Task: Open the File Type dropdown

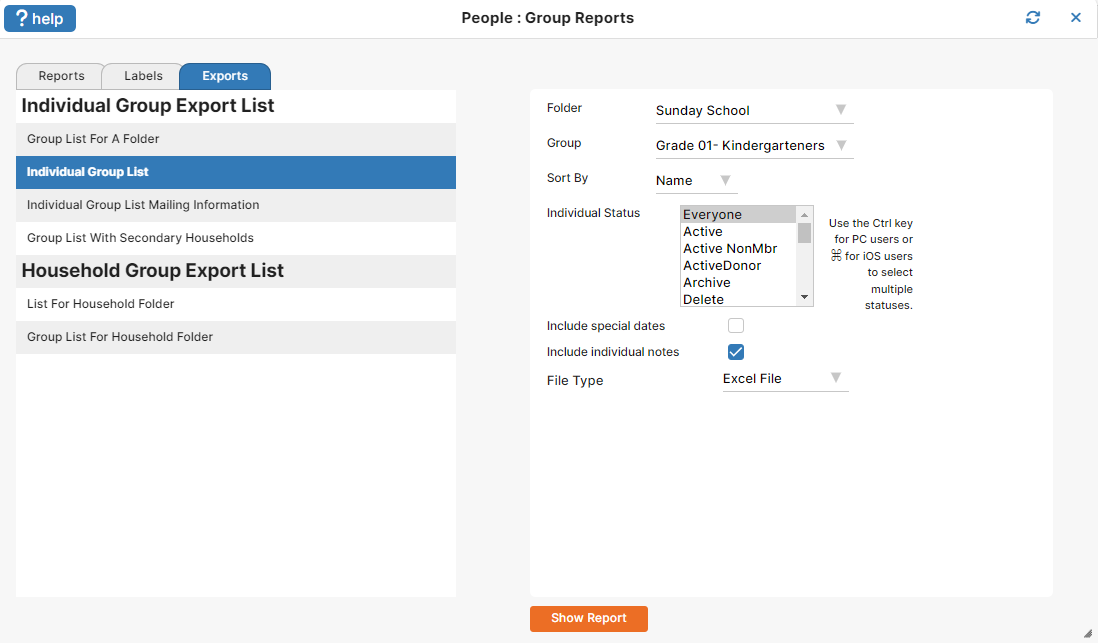Action: click(x=785, y=379)
